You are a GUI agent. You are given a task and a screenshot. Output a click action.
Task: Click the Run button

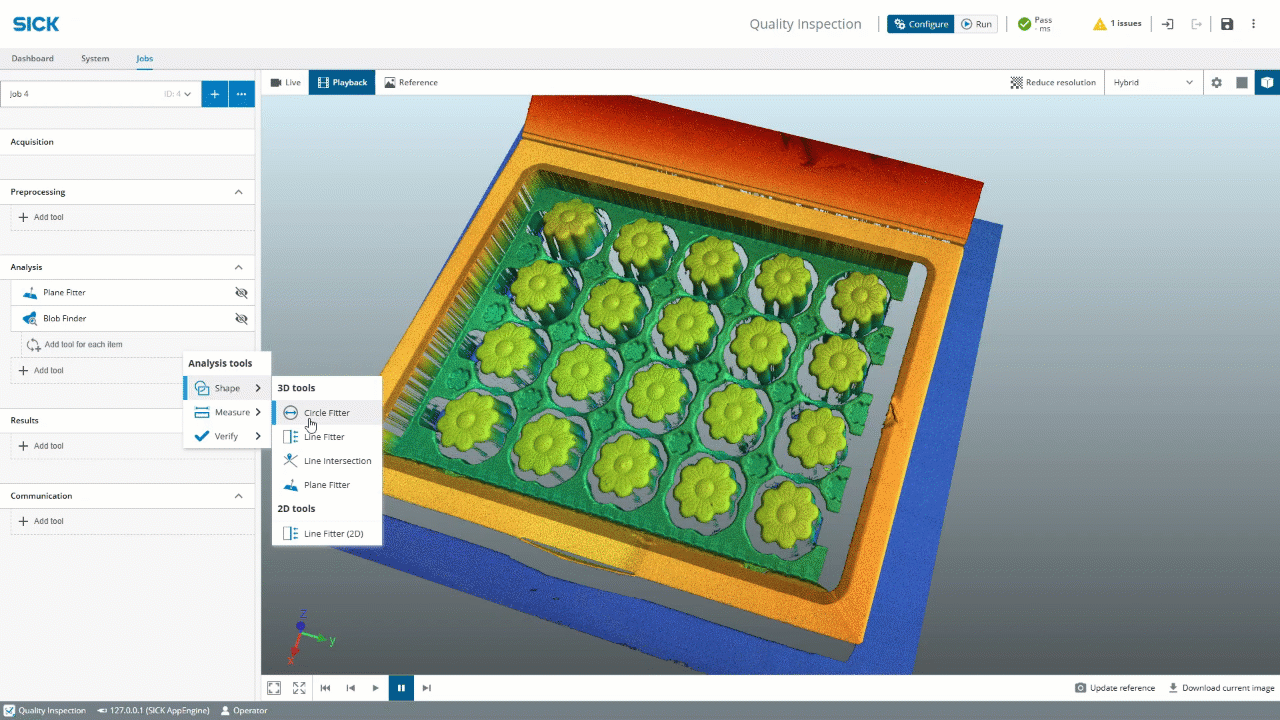tap(976, 24)
